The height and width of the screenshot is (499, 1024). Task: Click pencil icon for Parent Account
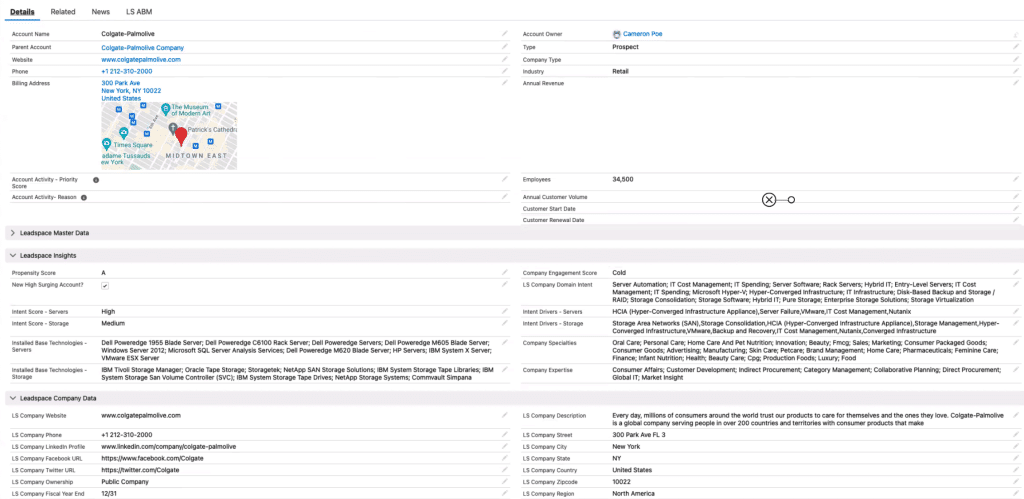click(x=504, y=47)
